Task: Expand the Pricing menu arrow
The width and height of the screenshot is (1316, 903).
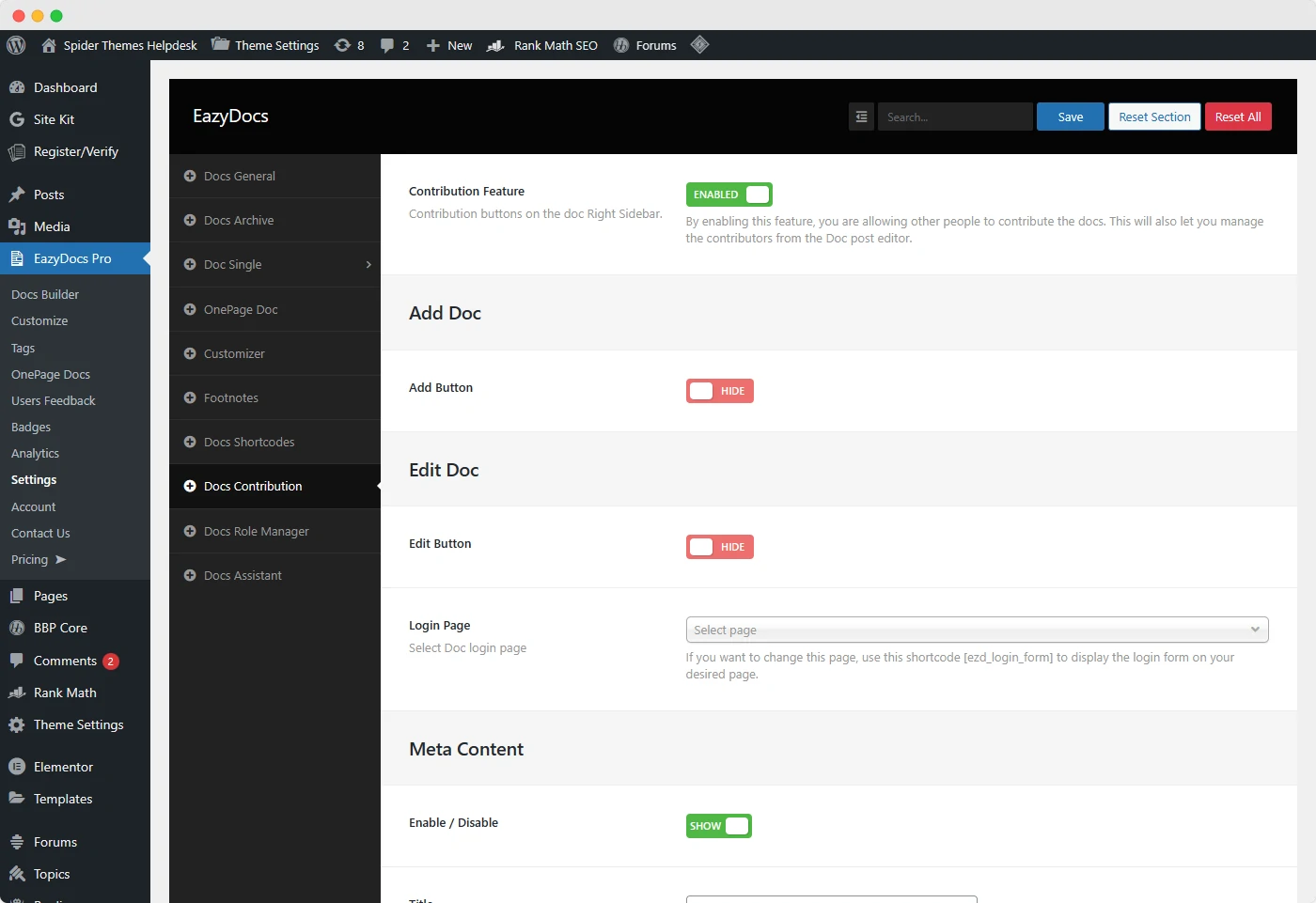Action: [61, 559]
